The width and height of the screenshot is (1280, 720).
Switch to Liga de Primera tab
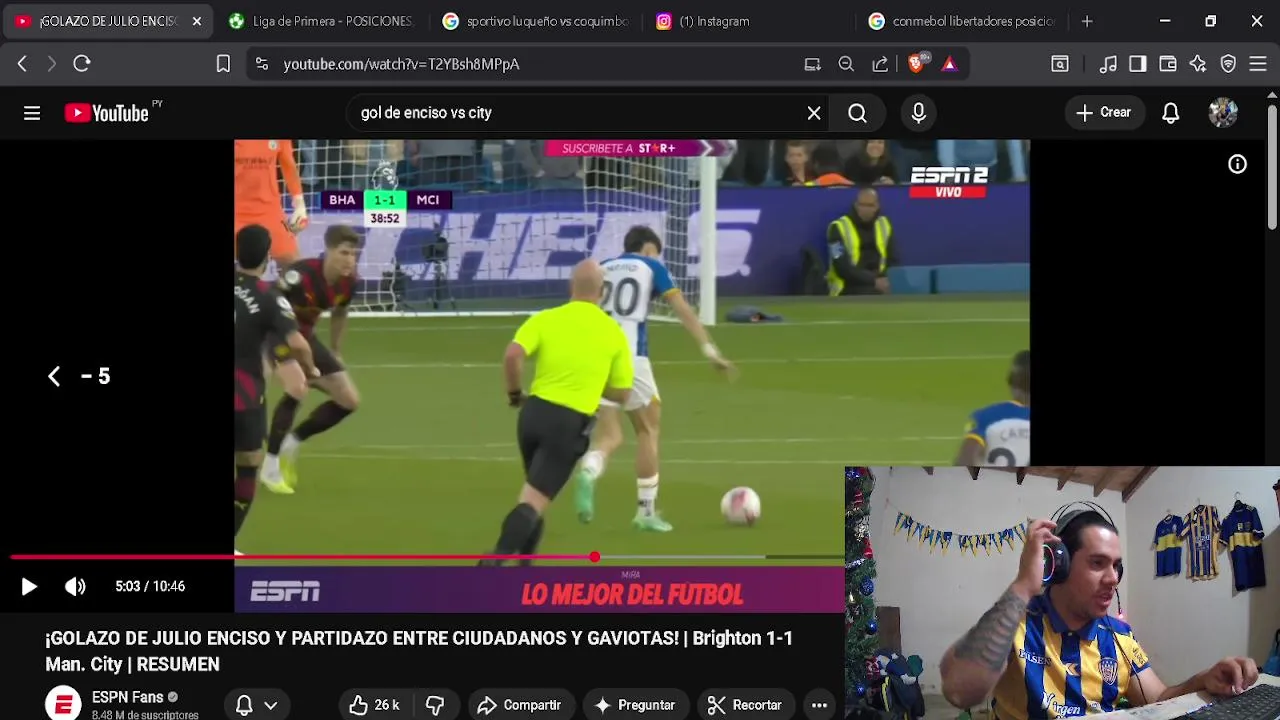321,21
